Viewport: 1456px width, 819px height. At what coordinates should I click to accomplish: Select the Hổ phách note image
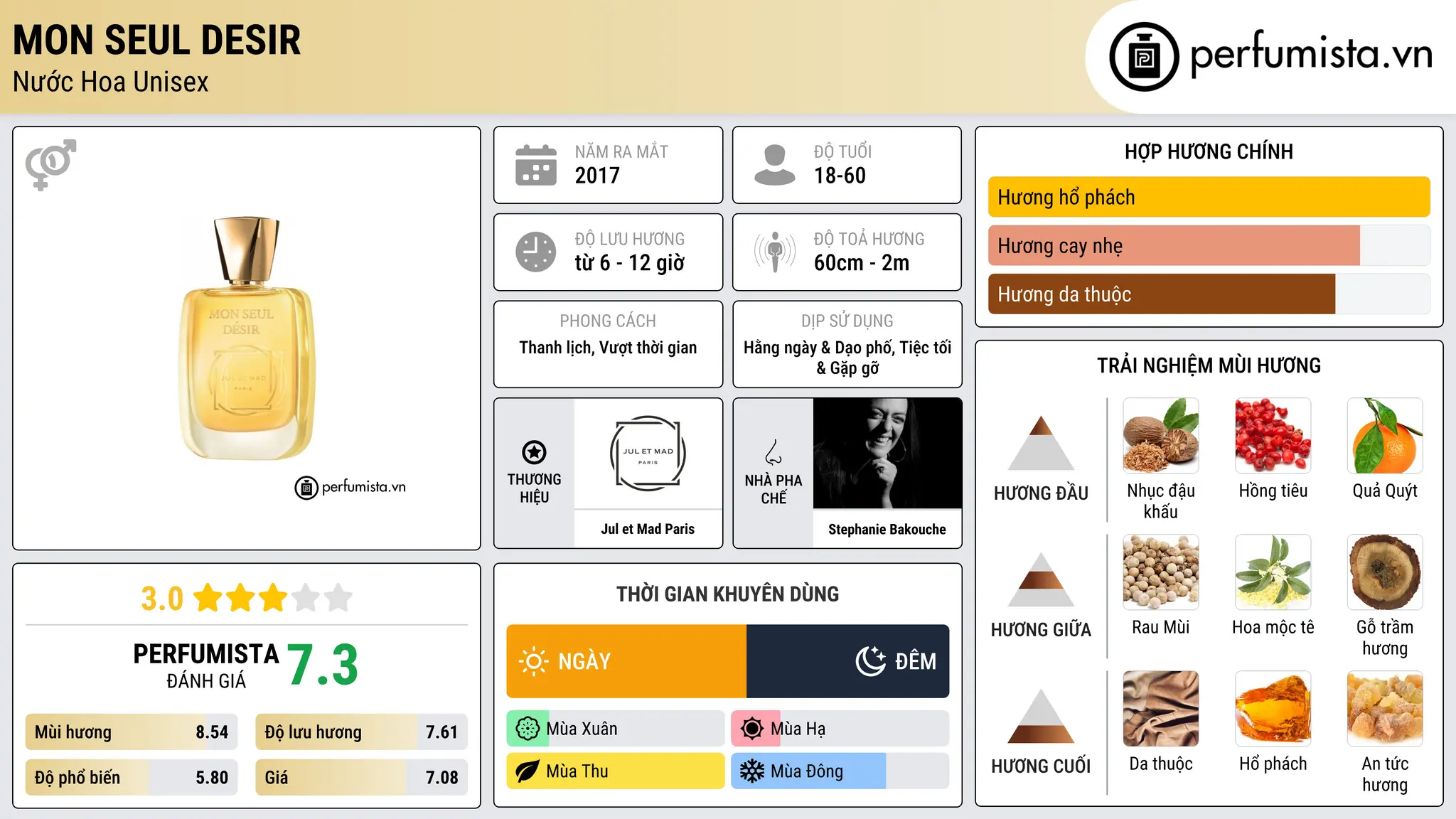1273,709
